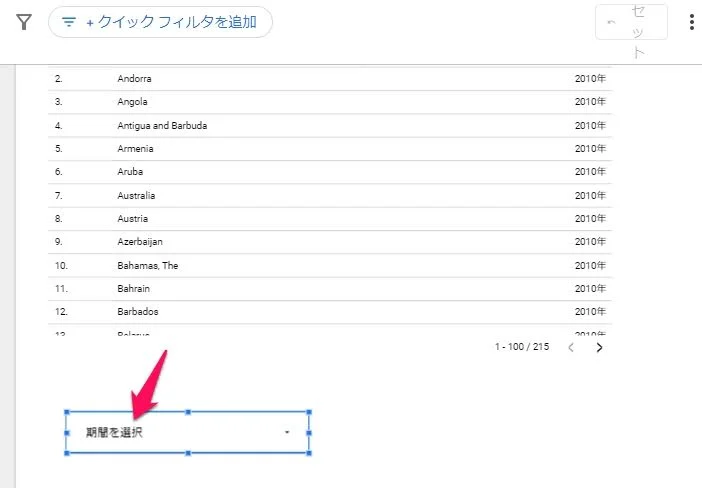Click 2010年 in the Australia row
The image size is (702, 488).
[x=590, y=196]
